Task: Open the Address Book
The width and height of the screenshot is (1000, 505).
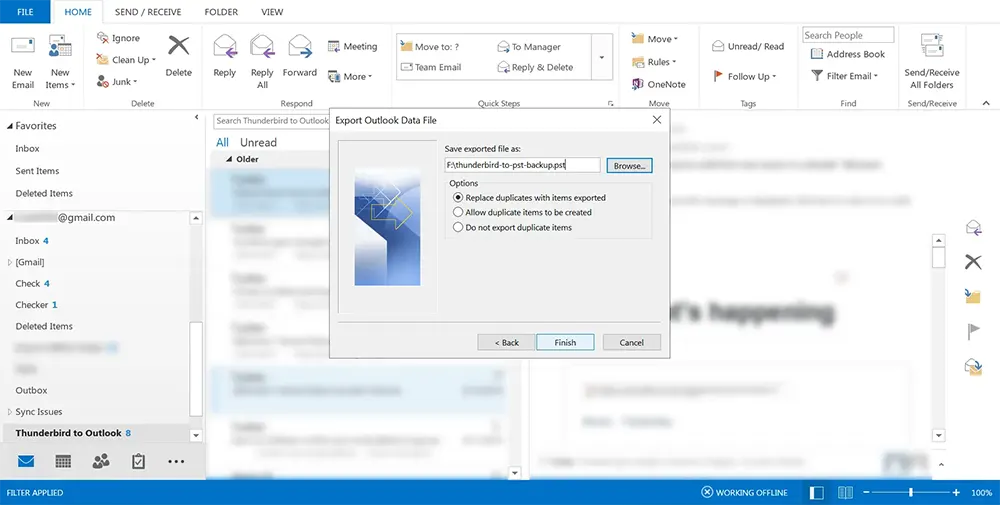Action: coord(848,54)
